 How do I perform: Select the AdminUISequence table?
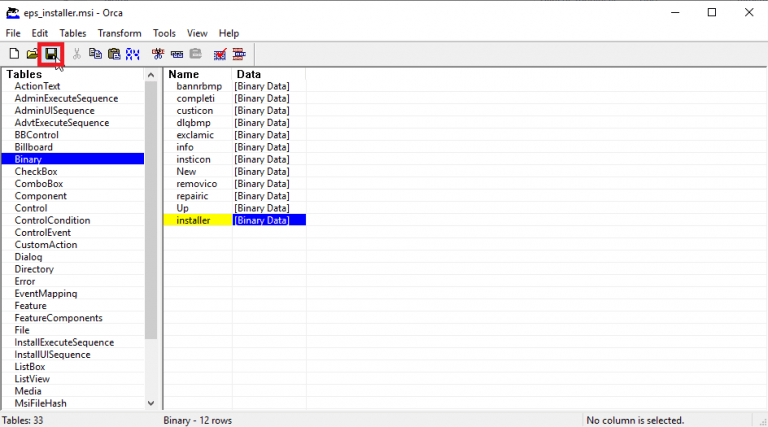click(x=54, y=111)
